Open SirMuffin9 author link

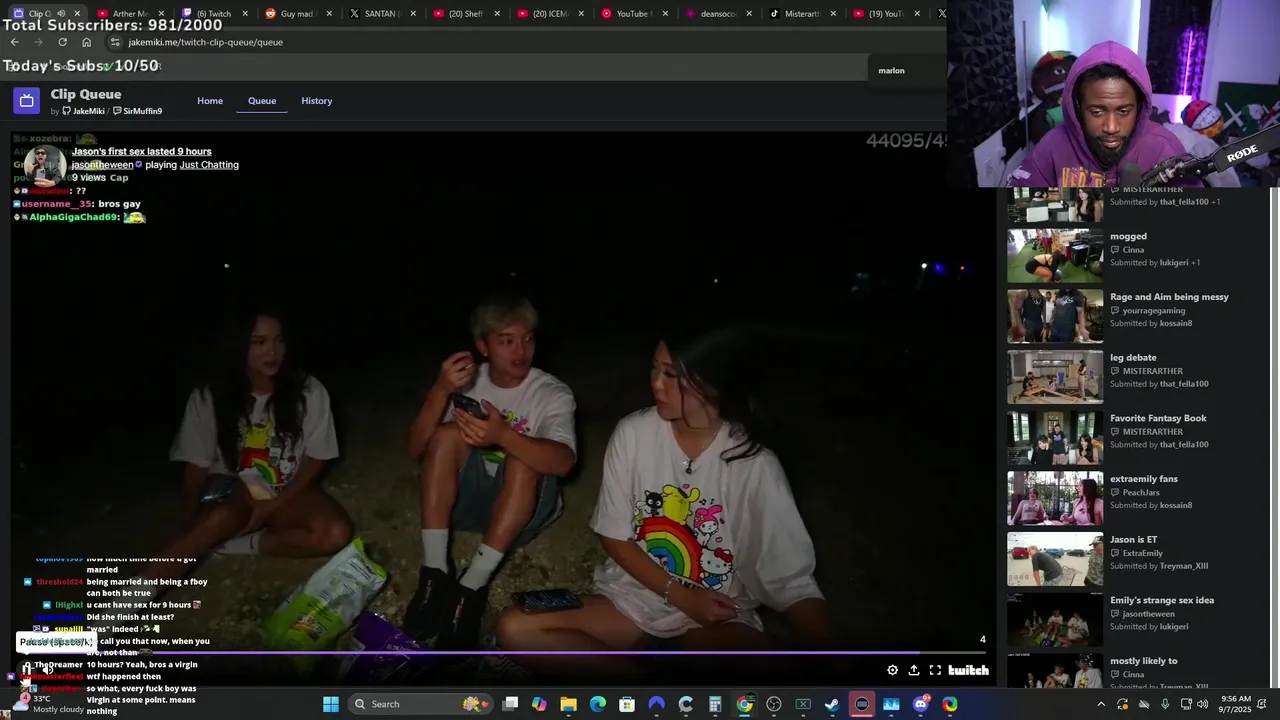(137, 111)
